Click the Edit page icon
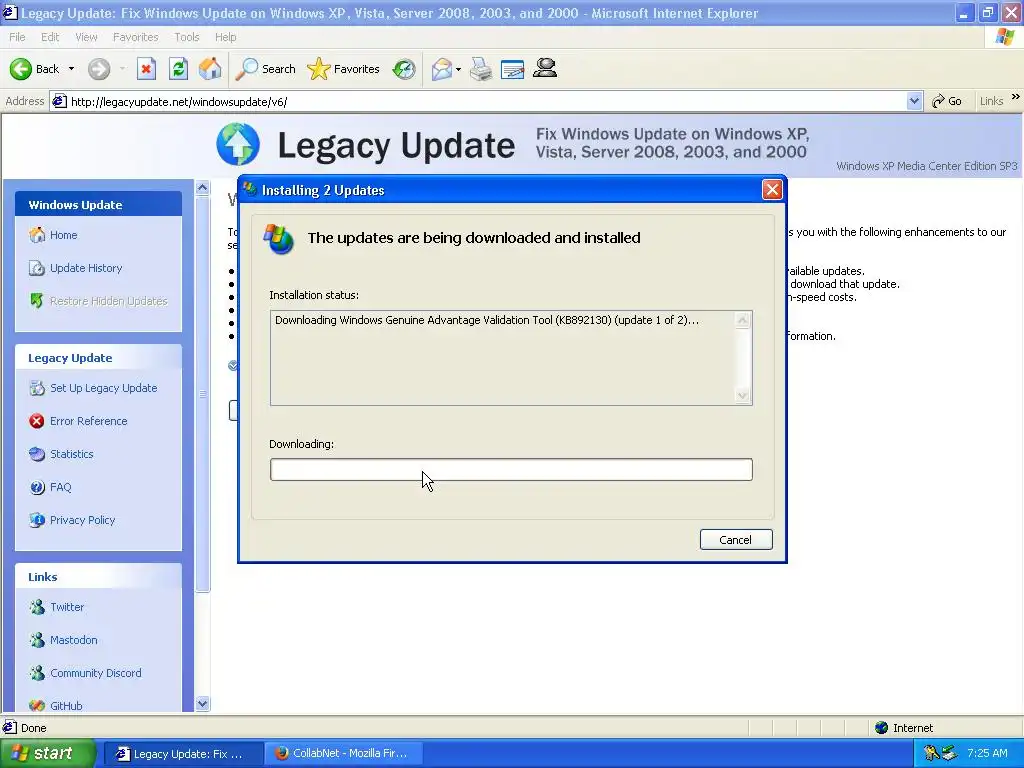 click(x=513, y=69)
